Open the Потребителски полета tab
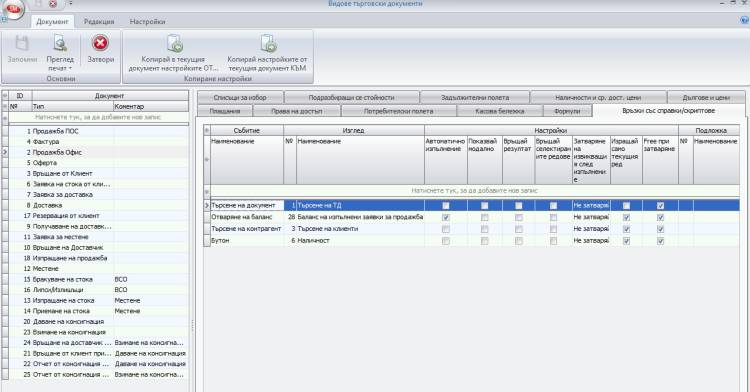 [x=398, y=111]
